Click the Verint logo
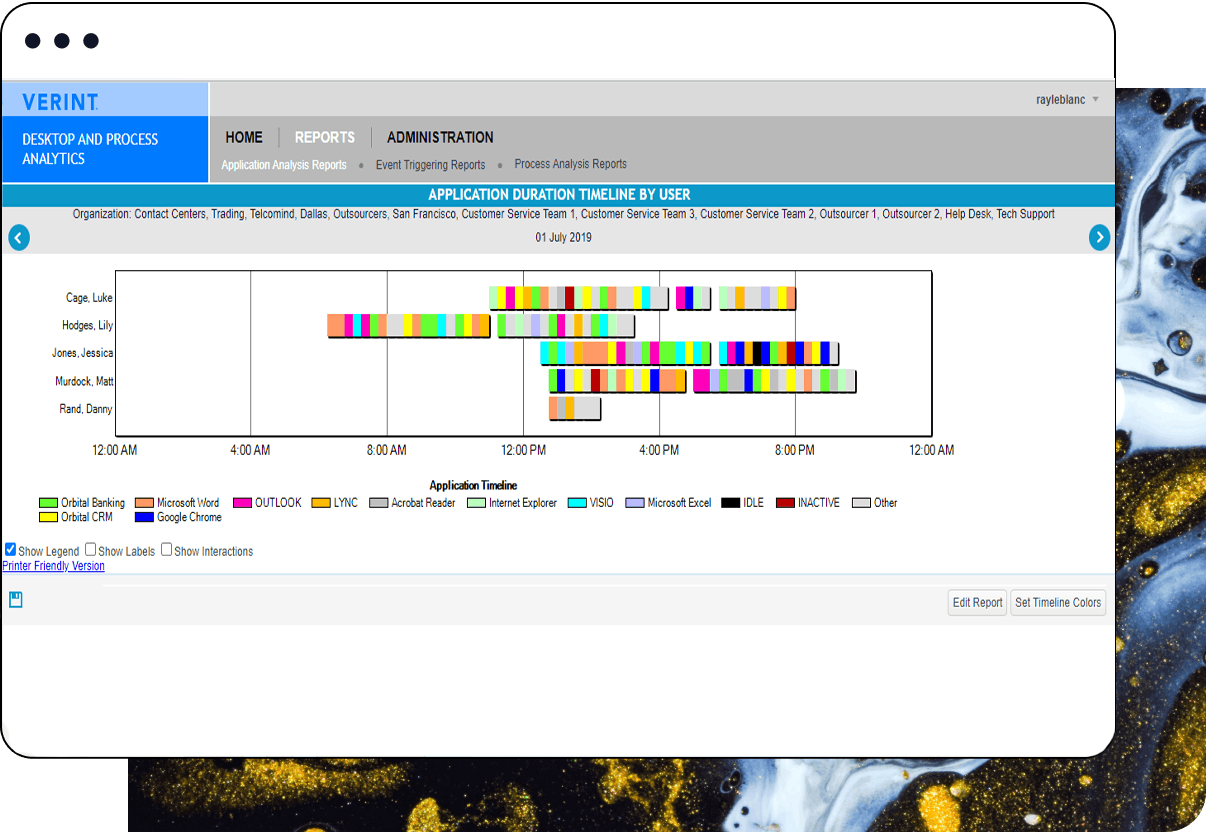Viewport: 1206px width, 832px height. (x=60, y=102)
